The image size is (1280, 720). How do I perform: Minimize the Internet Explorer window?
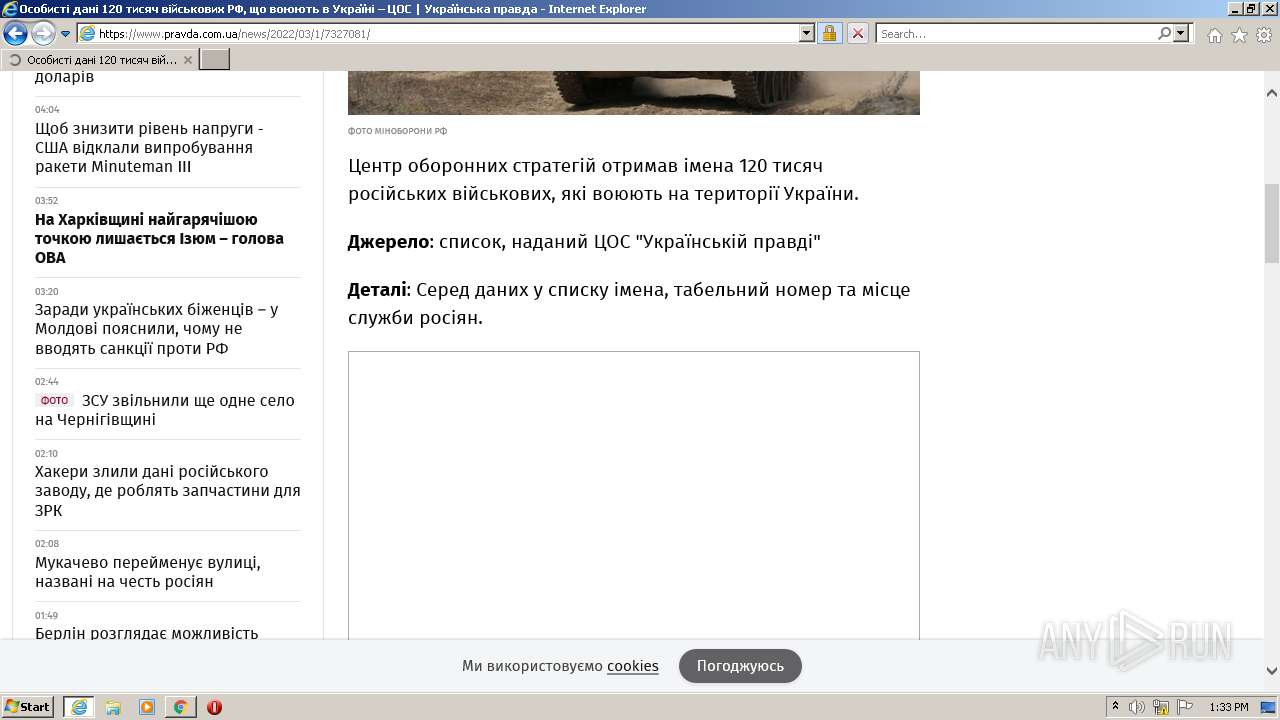tap(1234, 9)
